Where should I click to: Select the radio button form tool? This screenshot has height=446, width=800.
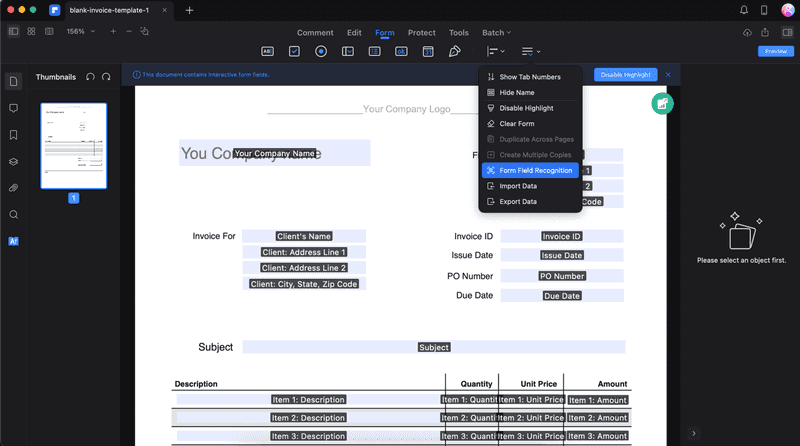point(321,51)
